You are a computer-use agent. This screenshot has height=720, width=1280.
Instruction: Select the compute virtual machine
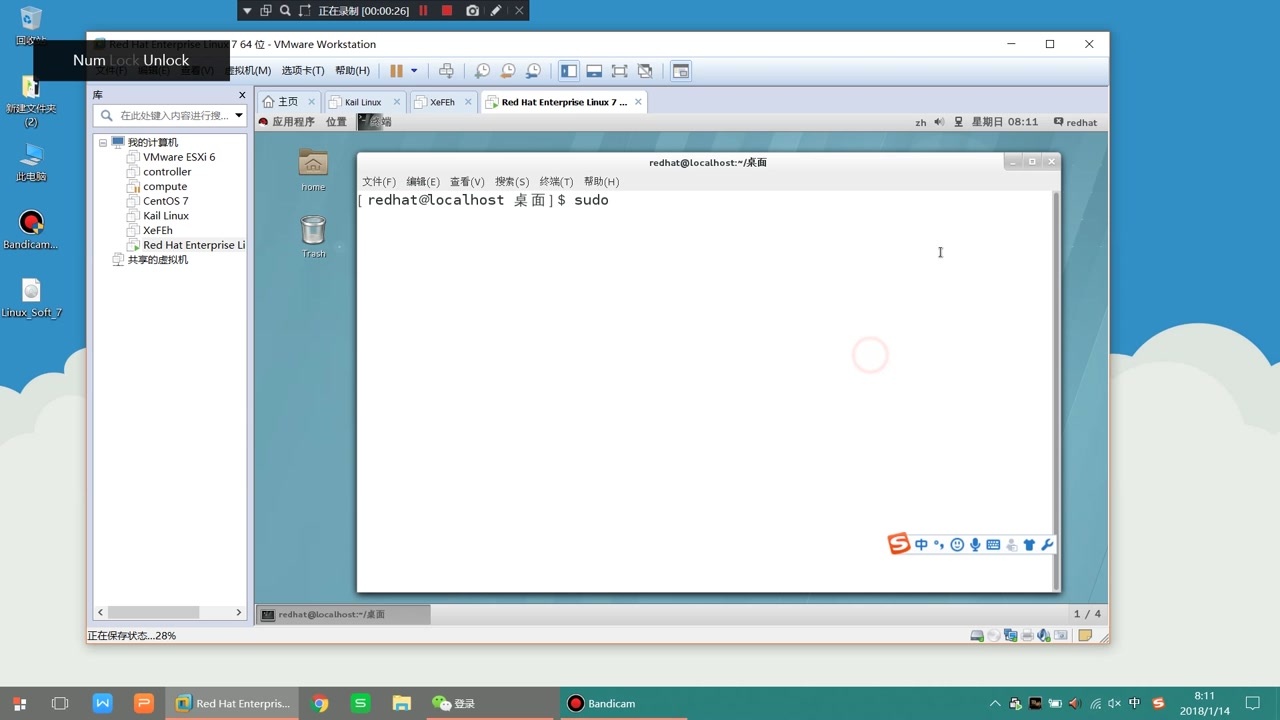165,186
